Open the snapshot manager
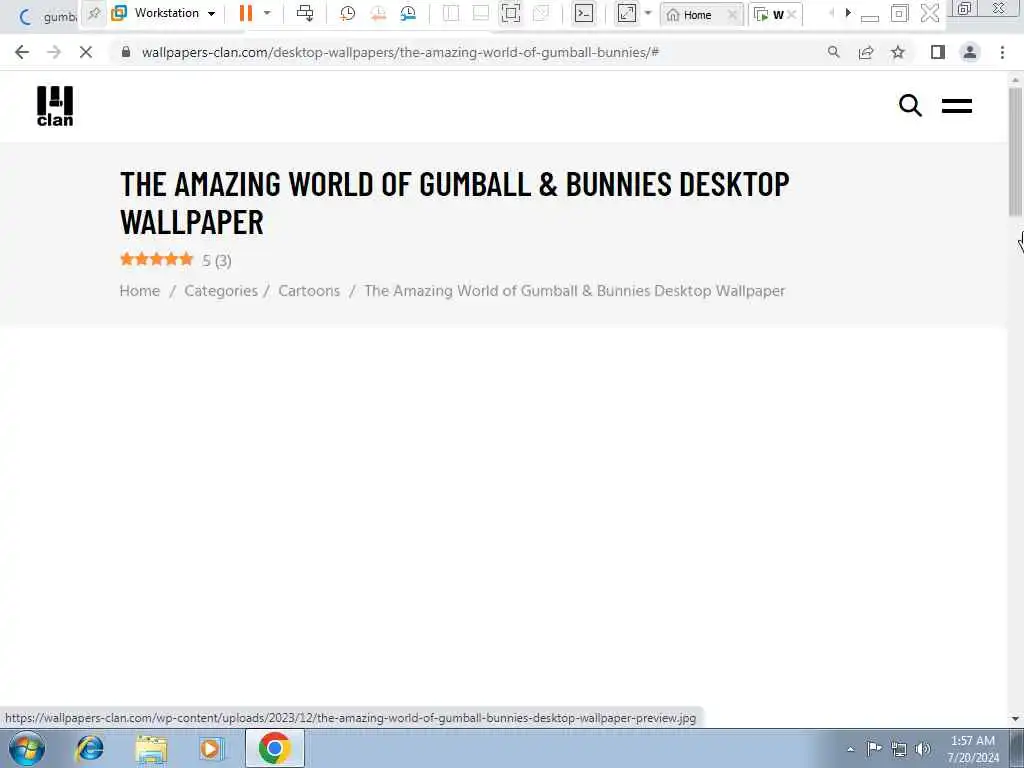The height and width of the screenshot is (768, 1024). tap(408, 13)
